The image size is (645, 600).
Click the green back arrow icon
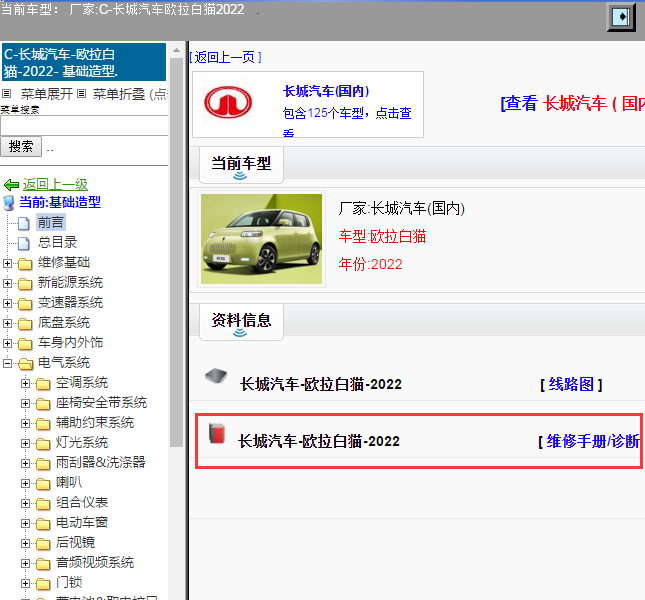pos(11,185)
